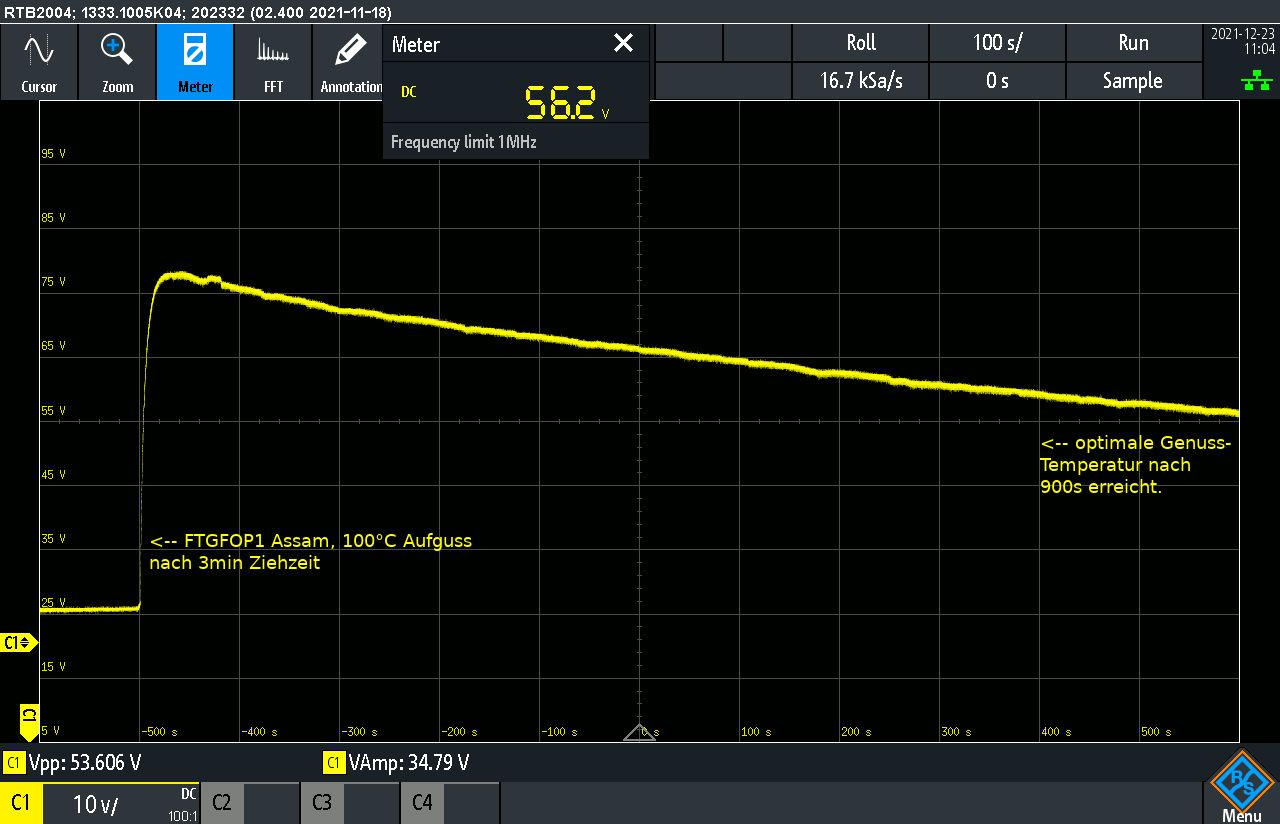Image resolution: width=1280 pixels, height=824 pixels.
Task: Click the VAmp 34.79 V measurement
Action: [x=397, y=763]
